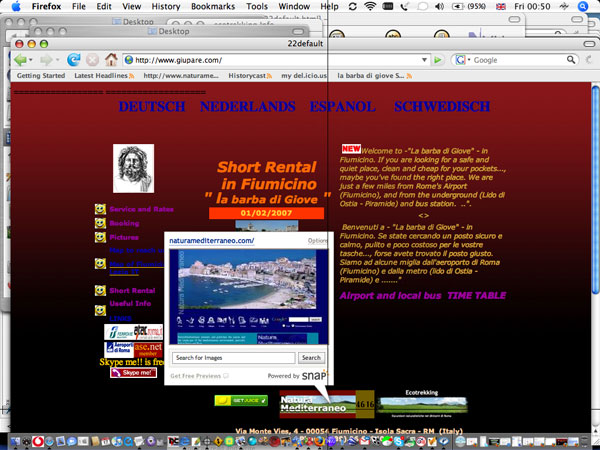
Task: Open the search engine chooser dropdown
Action: pyautogui.click(x=469, y=60)
